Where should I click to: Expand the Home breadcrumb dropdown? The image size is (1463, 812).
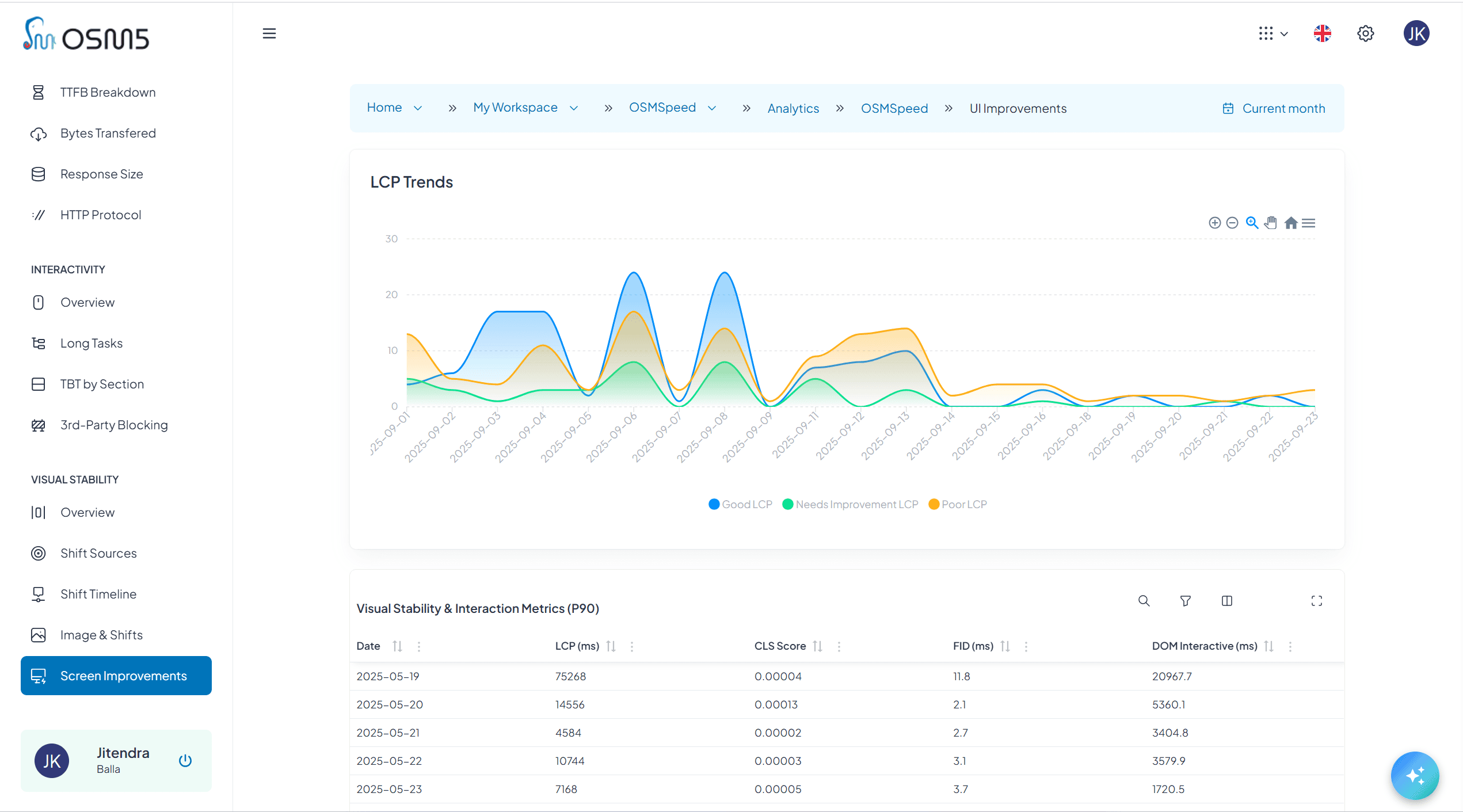418,108
